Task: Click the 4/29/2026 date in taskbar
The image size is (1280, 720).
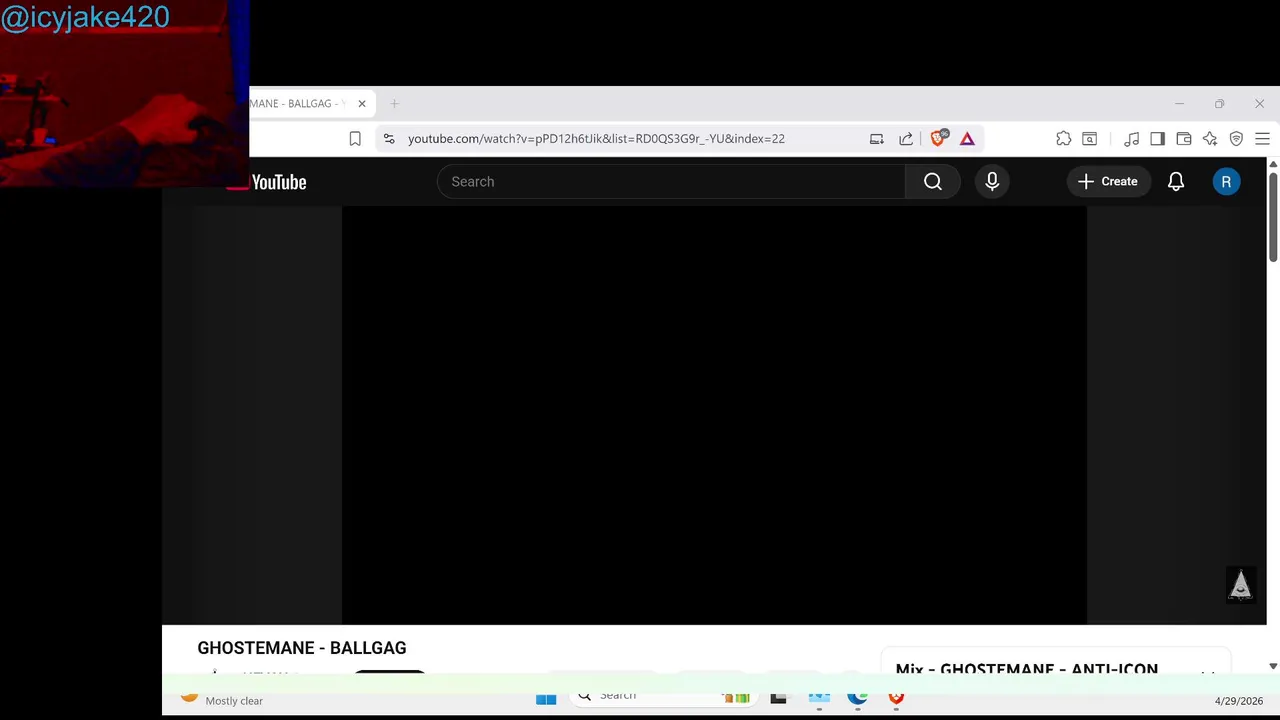Action: tap(1239, 701)
